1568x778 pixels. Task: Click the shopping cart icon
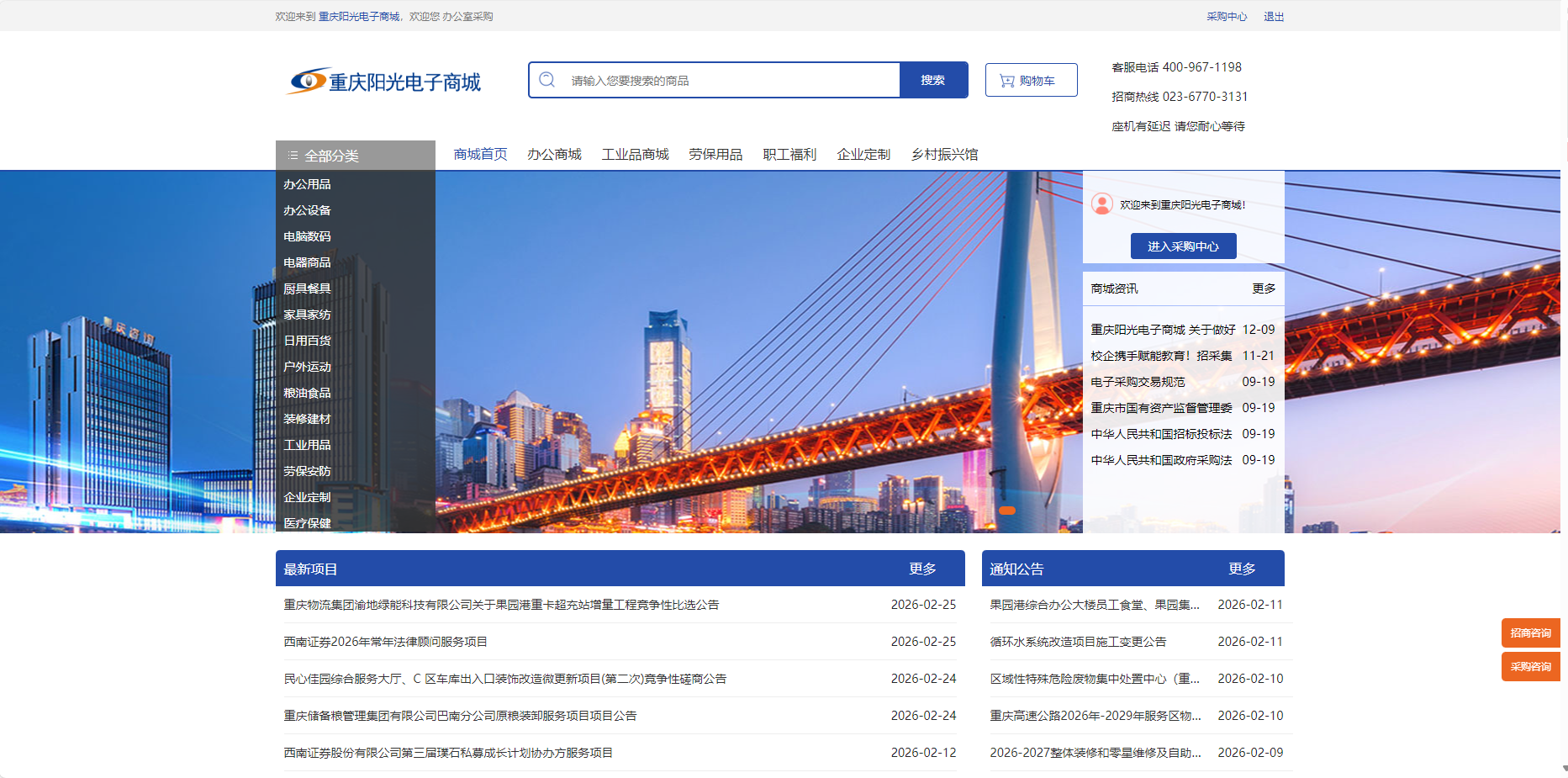click(1006, 79)
